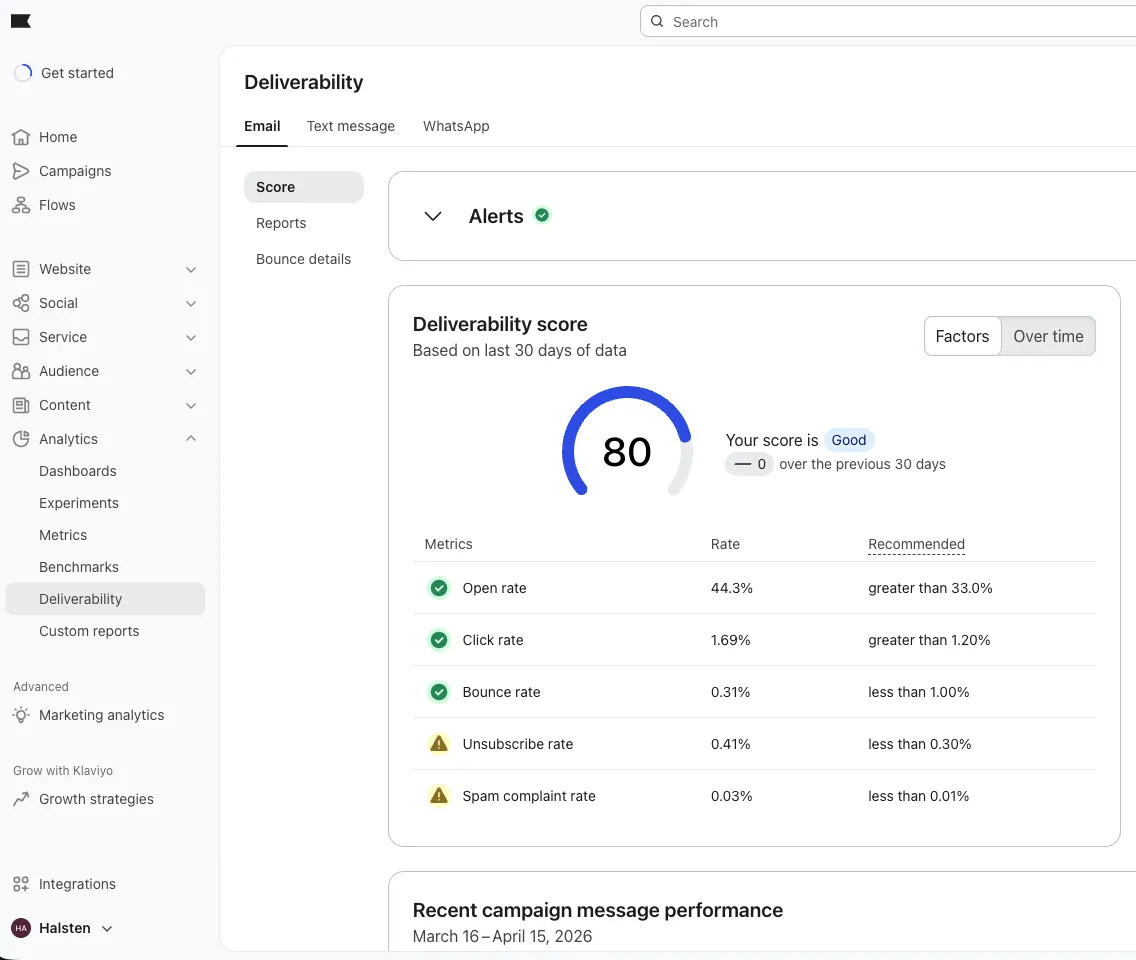Click the Spam complaint rate warning icon
Screen dimensions: 1136x960
point(439,796)
